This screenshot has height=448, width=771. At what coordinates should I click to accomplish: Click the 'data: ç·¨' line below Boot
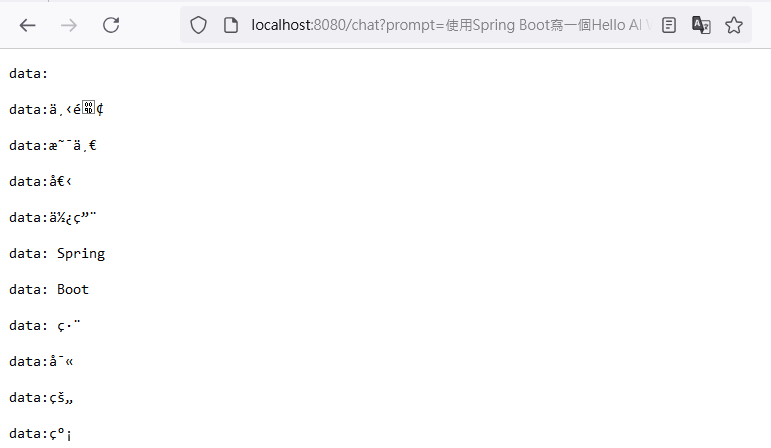(x=44, y=326)
